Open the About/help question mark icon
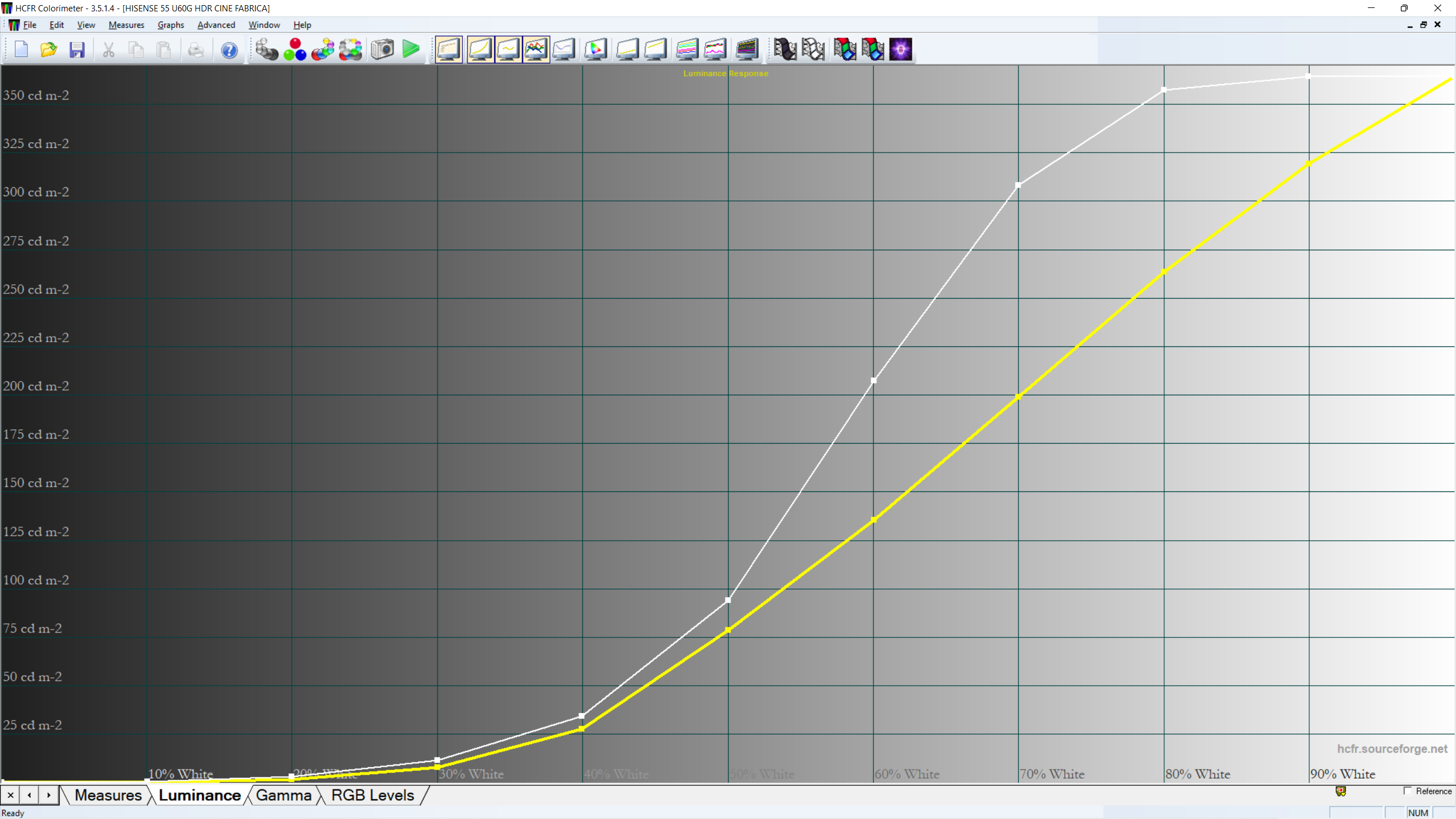 point(229,49)
